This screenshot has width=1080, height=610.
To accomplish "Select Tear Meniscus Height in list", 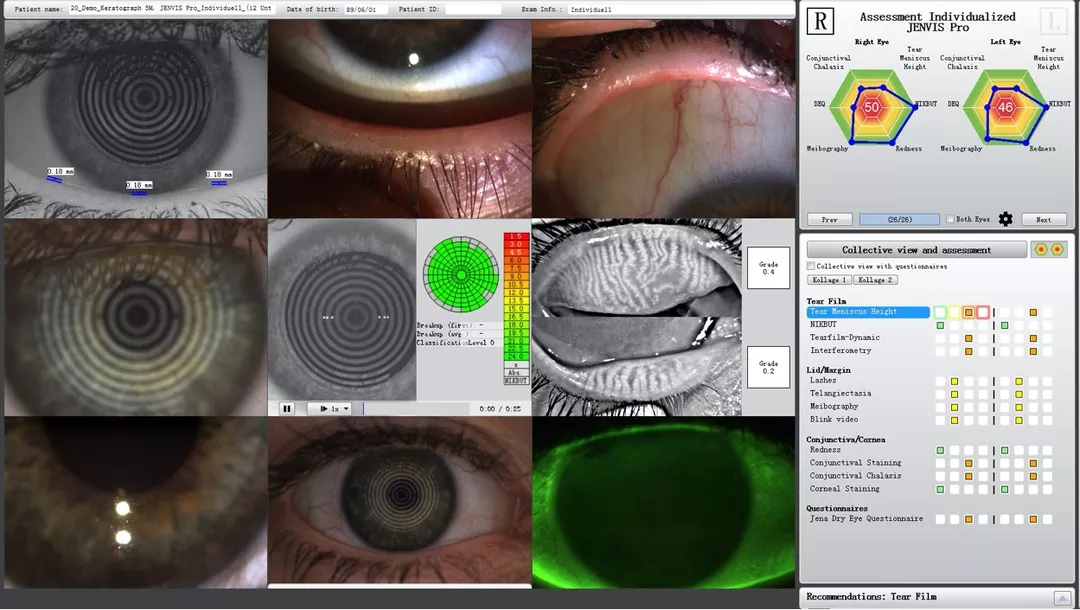I will coord(867,312).
